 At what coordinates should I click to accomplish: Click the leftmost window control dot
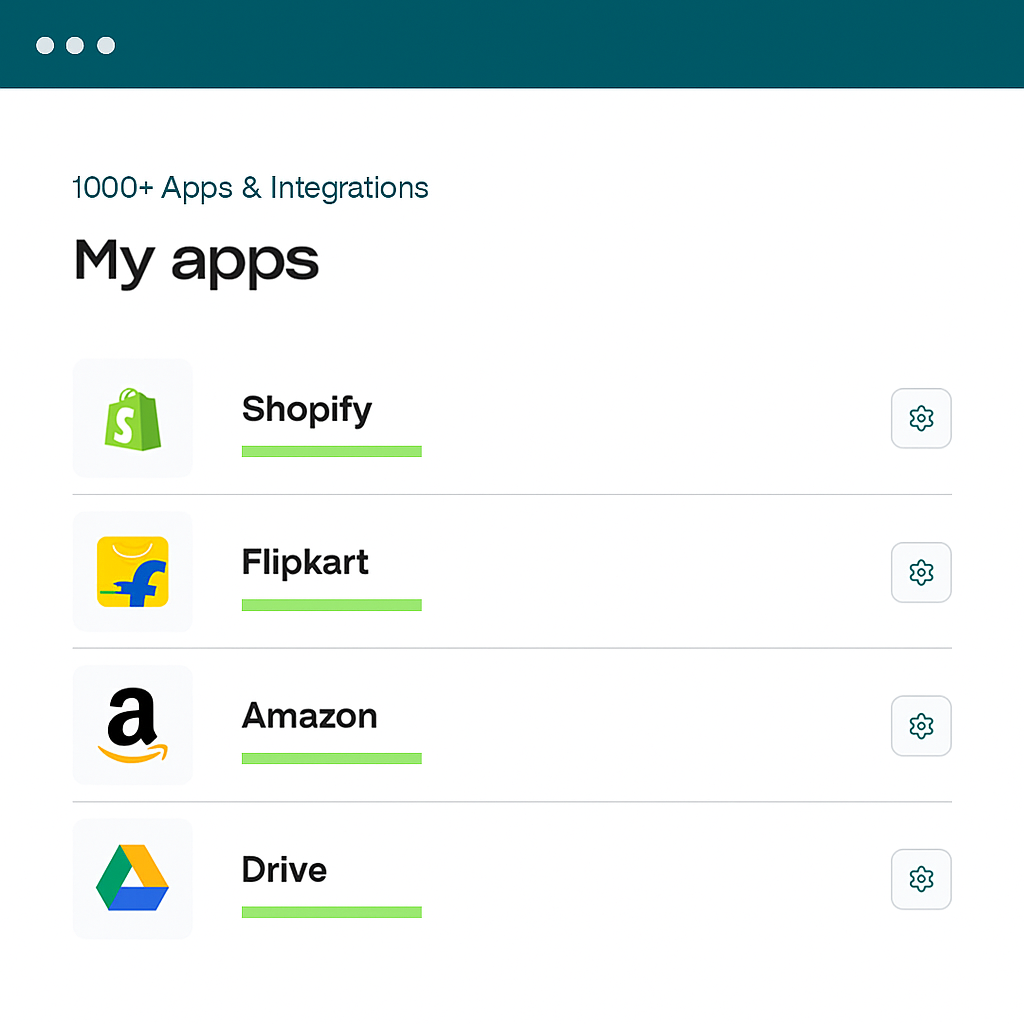tap(45, 46)
